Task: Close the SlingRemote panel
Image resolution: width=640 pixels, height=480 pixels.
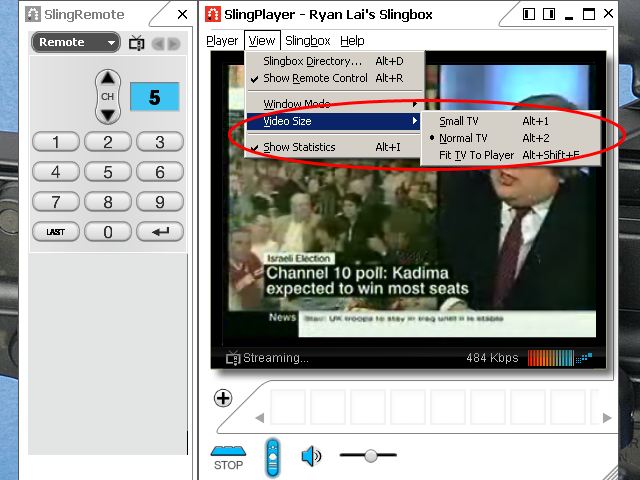Action: point(182,15)
